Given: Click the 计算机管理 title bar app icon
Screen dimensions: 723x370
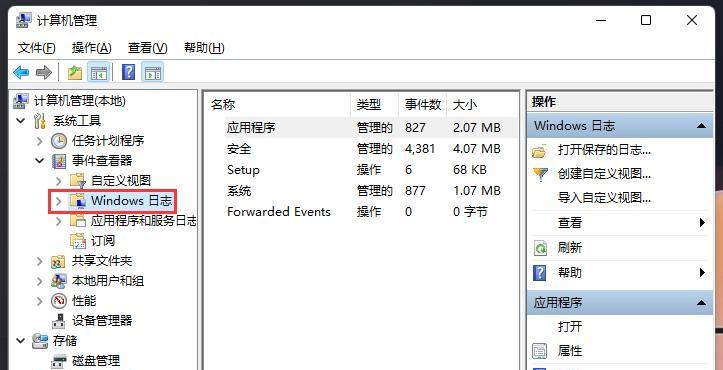Looking at the screenshot, I should (x=23, y=20).
